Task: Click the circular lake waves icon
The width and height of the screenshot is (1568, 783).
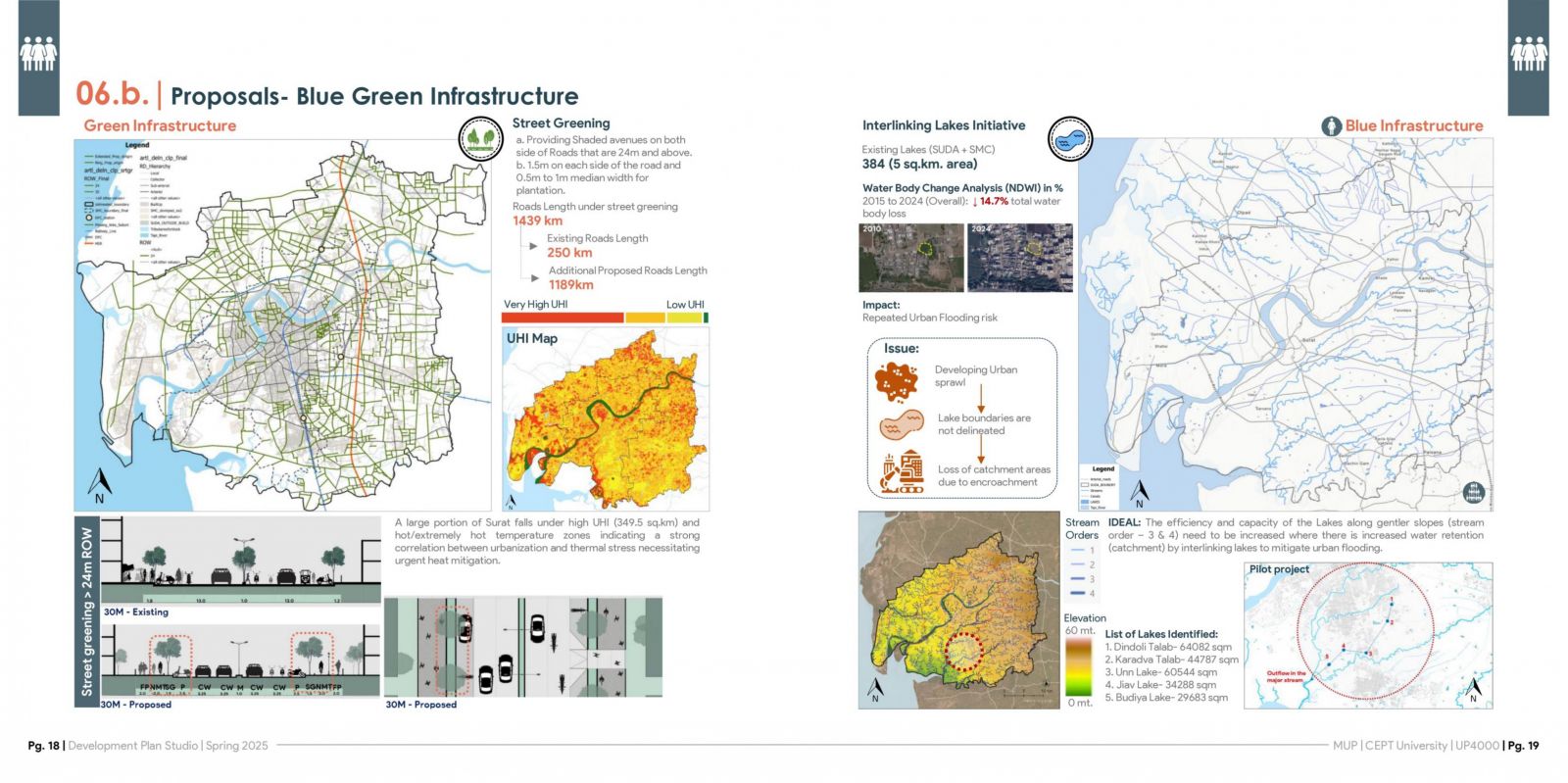Action: coord(1070,139)
